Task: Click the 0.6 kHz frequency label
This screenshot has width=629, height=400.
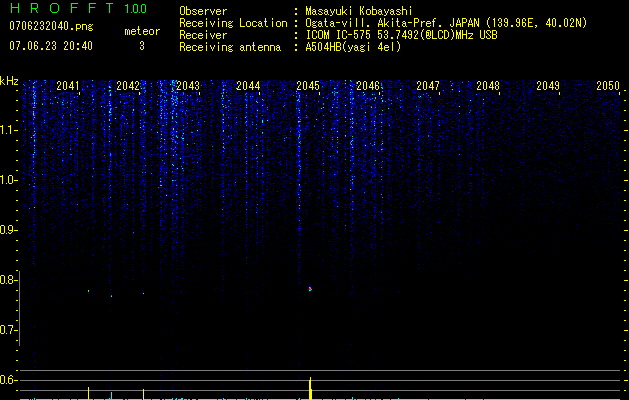Action: [x=7, y=380]
